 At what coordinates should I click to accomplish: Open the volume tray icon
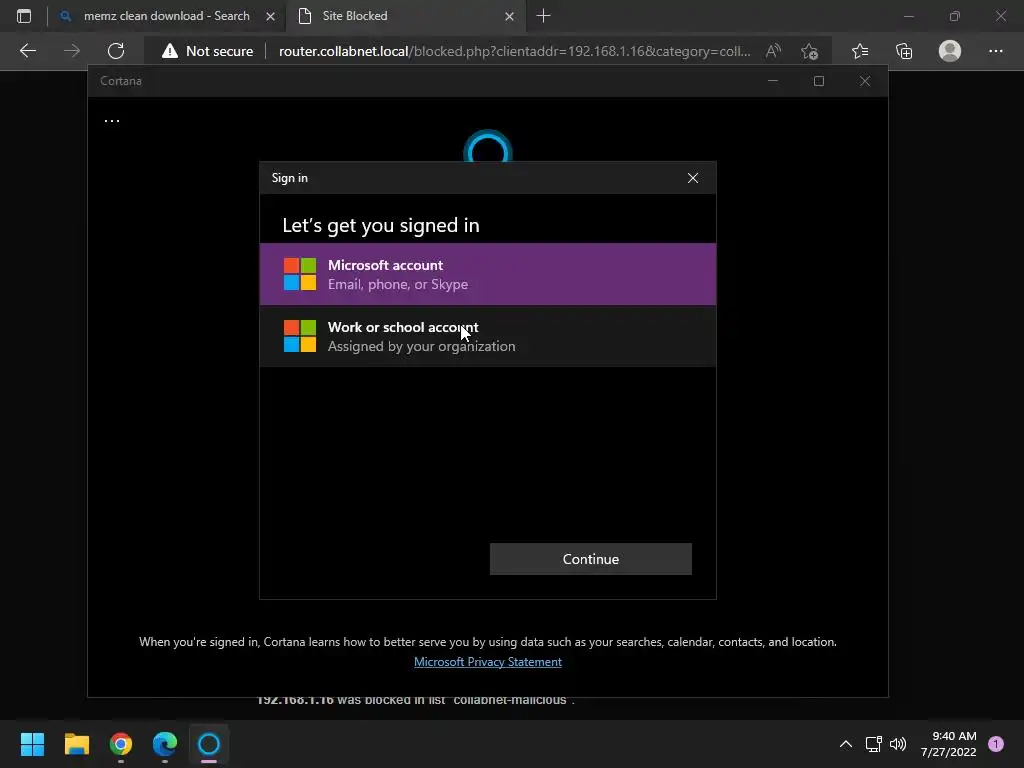point(898,744)
